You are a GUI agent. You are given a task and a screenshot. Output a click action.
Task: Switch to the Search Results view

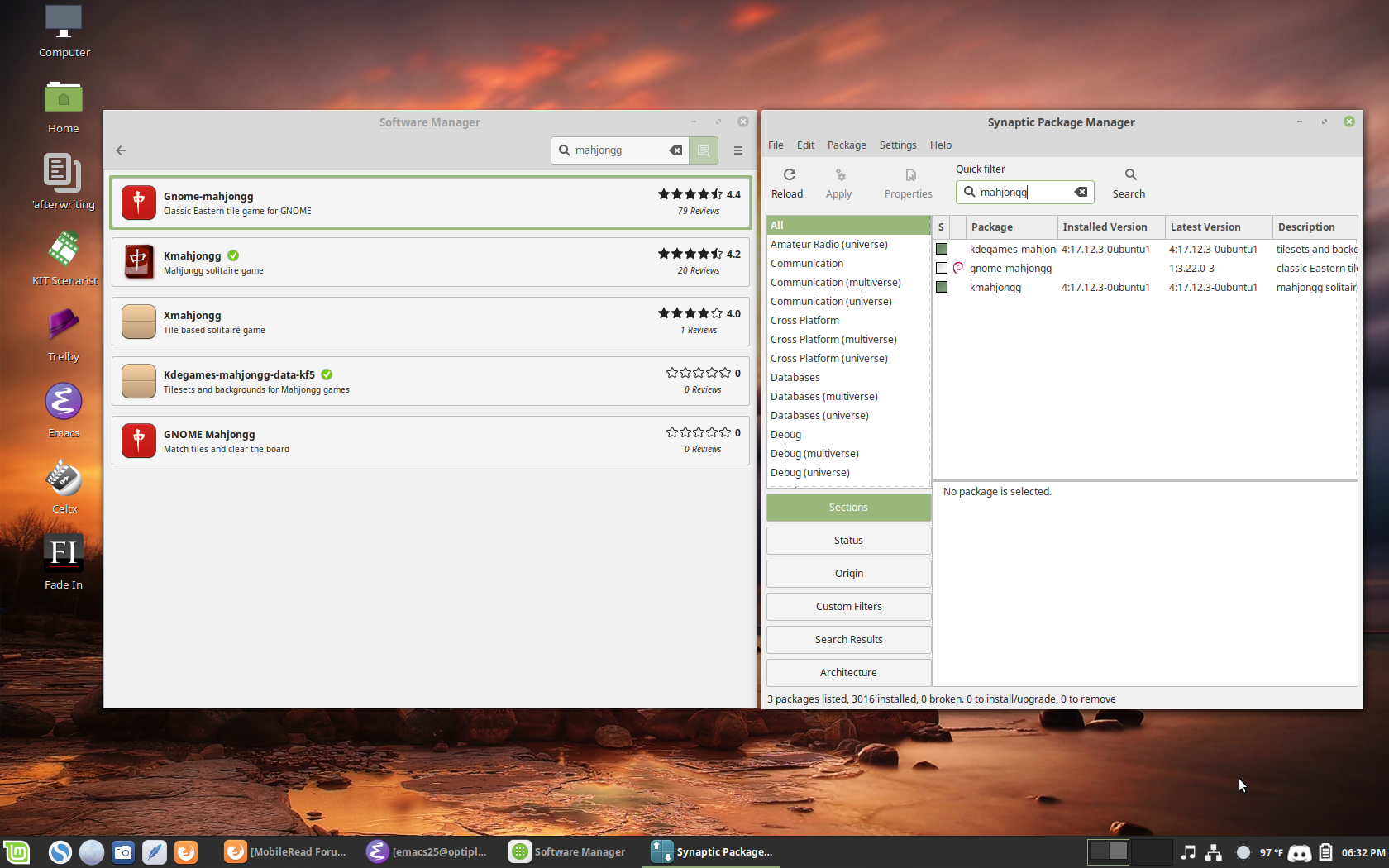848,640
